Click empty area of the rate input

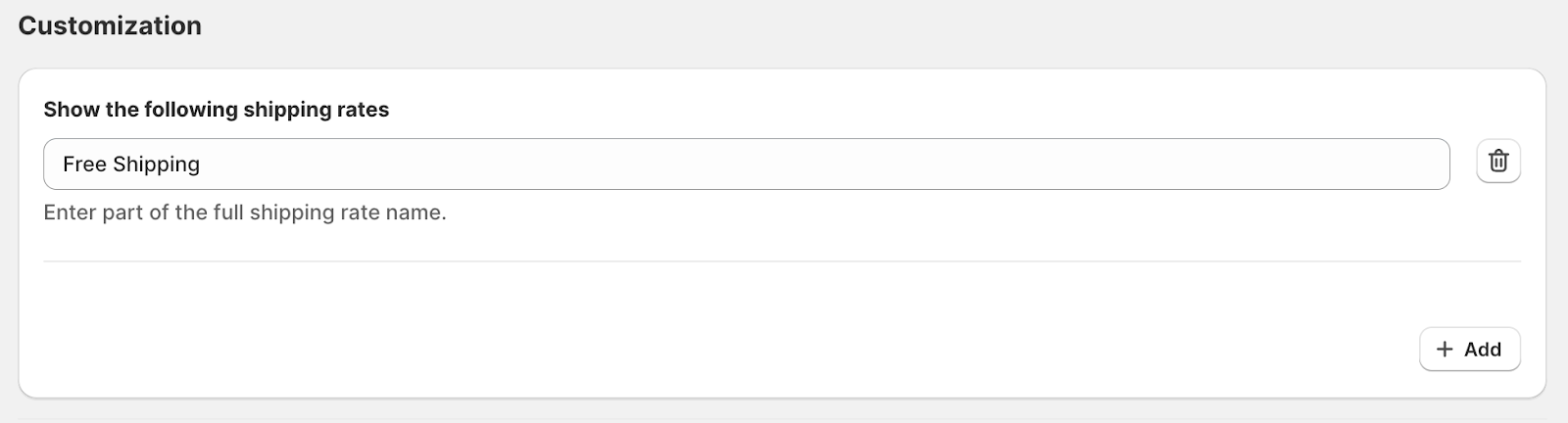(x=882, y=164)
